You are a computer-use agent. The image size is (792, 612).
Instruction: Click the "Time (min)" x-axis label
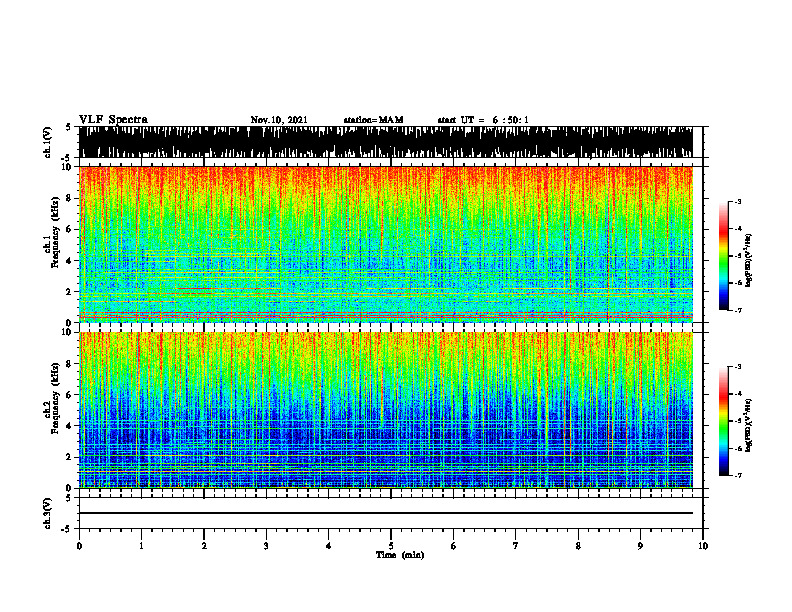pos(400,554)
